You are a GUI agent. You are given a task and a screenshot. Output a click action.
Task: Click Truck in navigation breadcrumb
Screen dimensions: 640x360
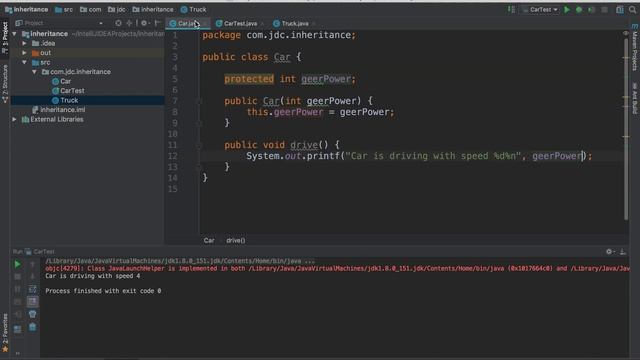coord(193,9)
